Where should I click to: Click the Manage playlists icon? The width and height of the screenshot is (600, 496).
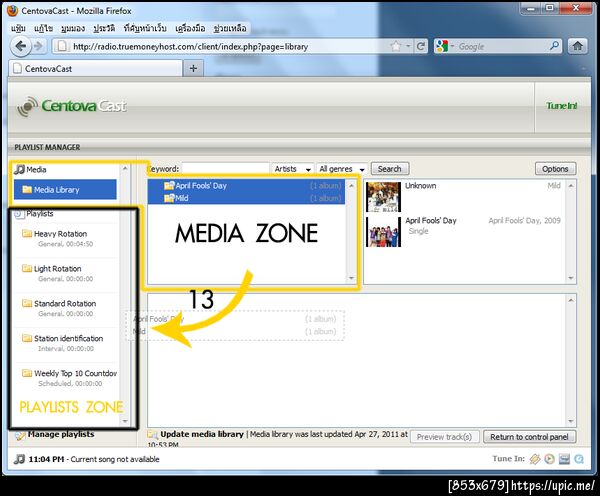click(20, 435)
